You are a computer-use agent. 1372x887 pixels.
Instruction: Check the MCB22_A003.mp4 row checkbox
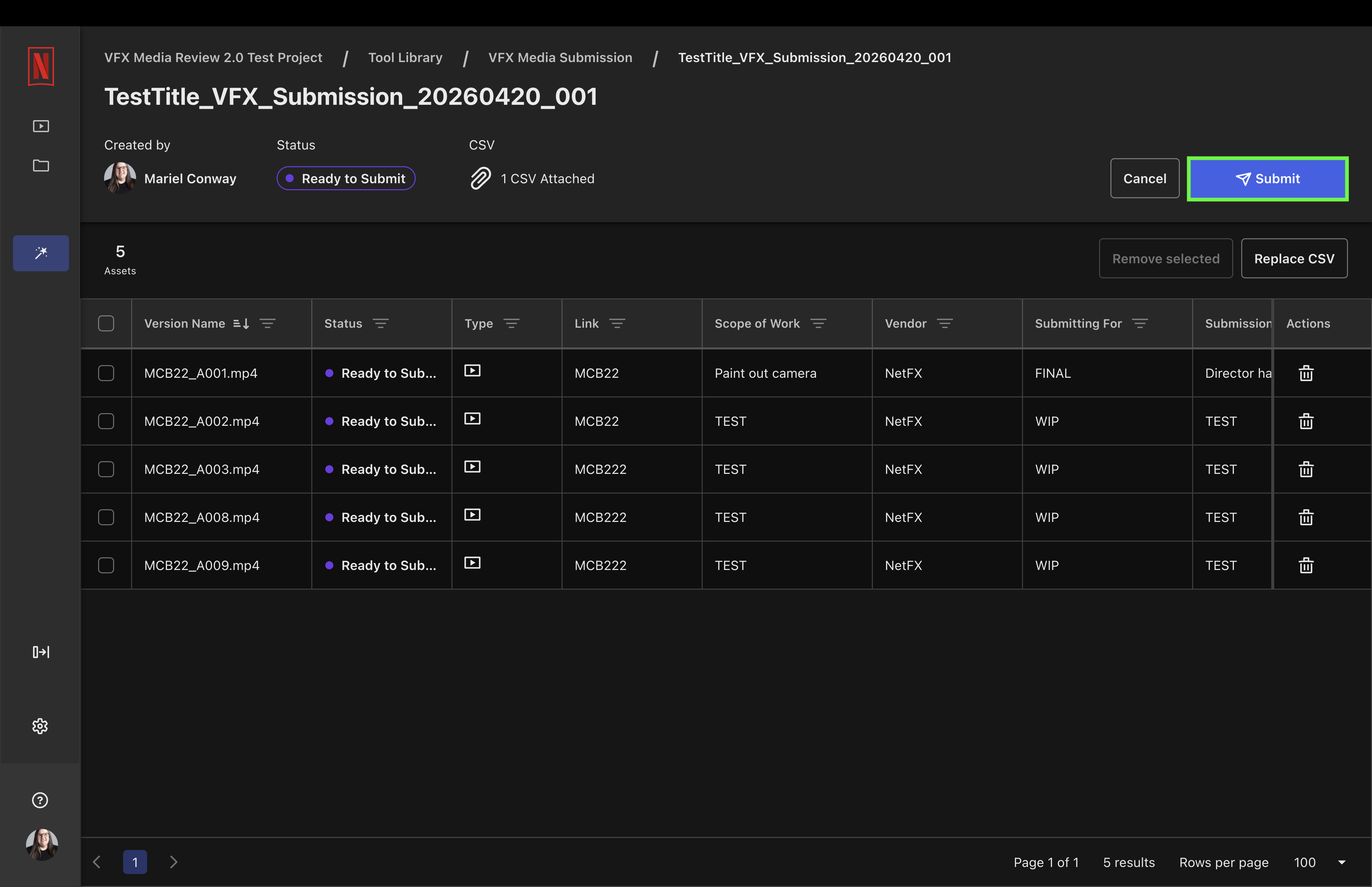(x=106, y=470)
